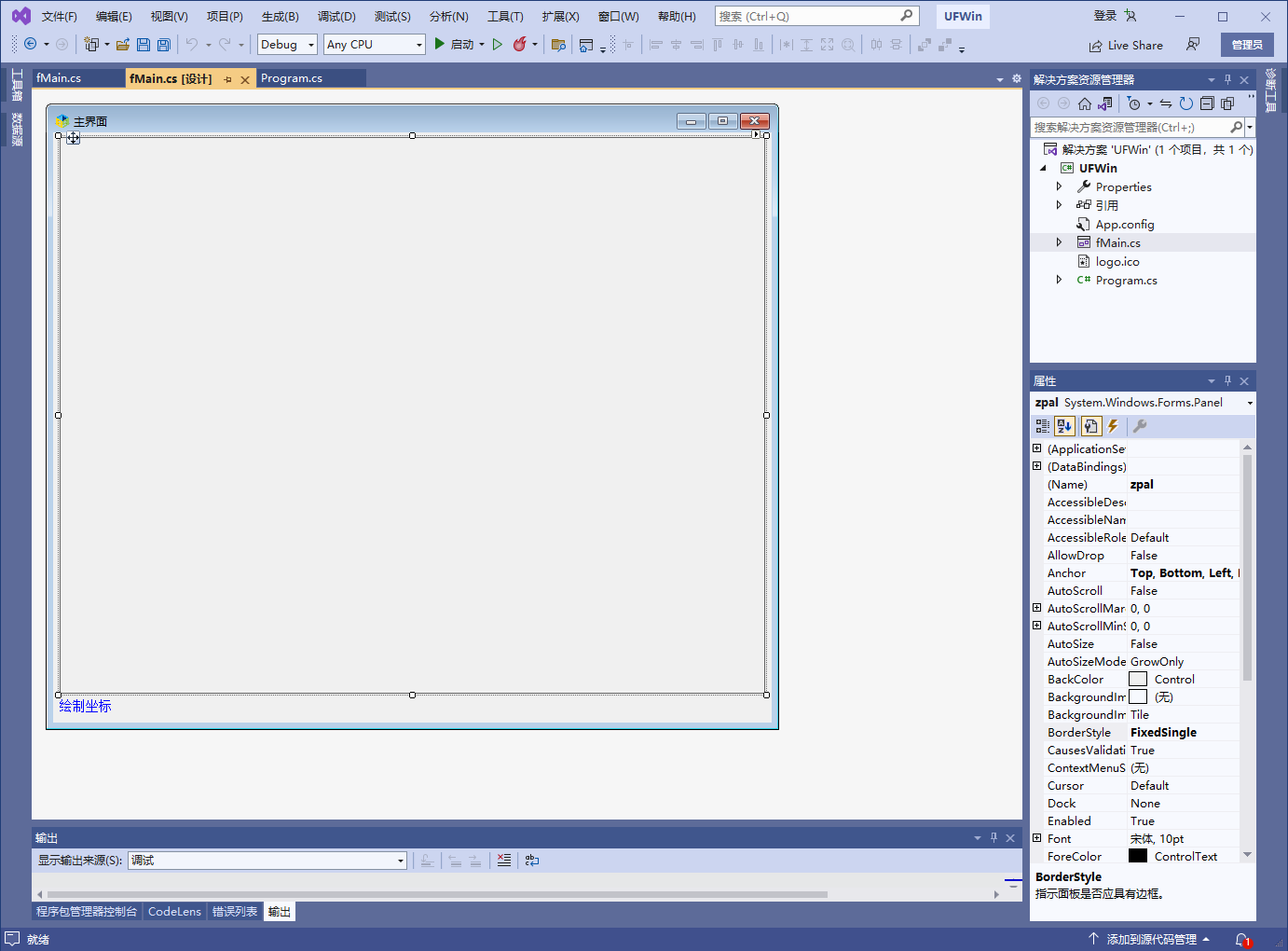Expand the Font property group
Image resolution: width=1288 pixels, height=951 pixels.
coord(1037,838)
